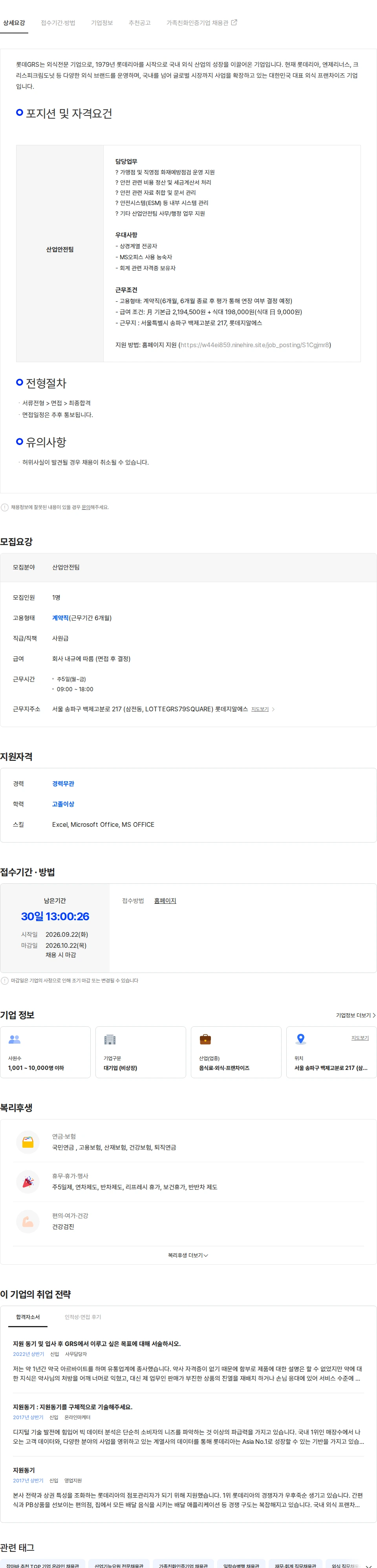Screen dimensions: 377x1568
Task: Switch to the 접수기간·방법 tab
Action: click(x=58, y=23)
